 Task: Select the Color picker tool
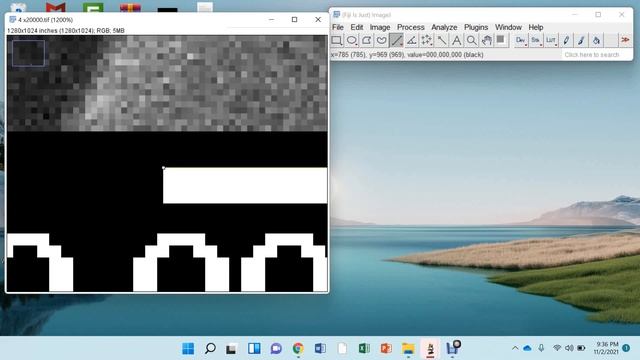pos(501,40)
